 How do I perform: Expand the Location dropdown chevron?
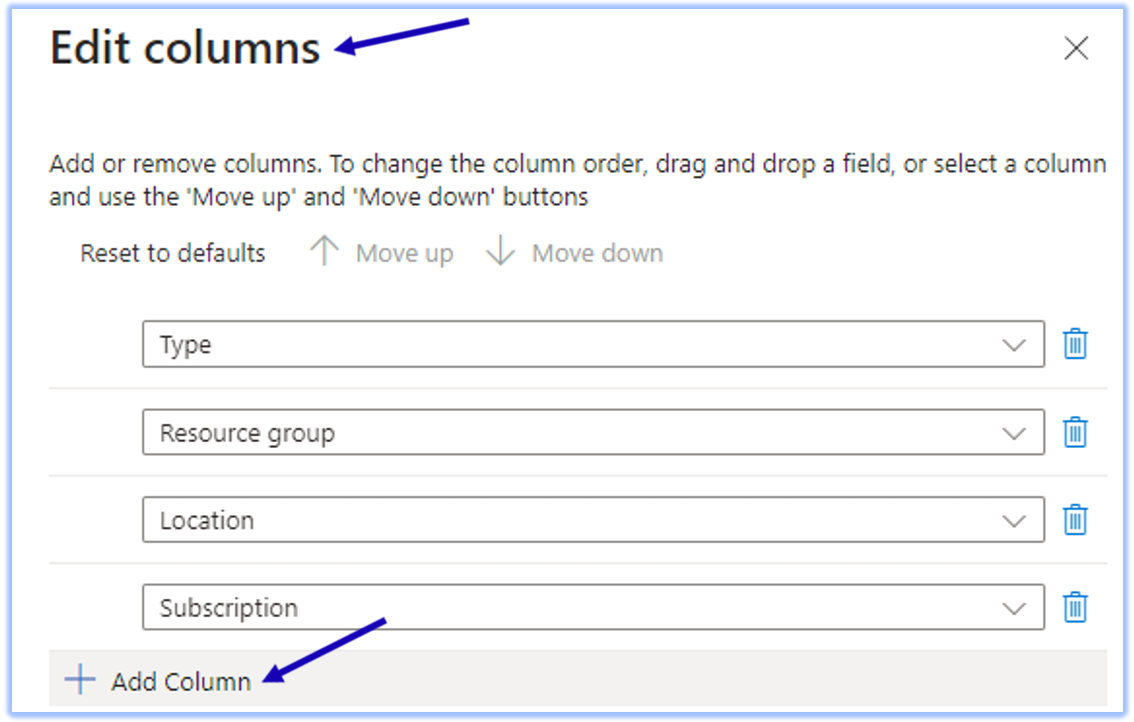1014,521
